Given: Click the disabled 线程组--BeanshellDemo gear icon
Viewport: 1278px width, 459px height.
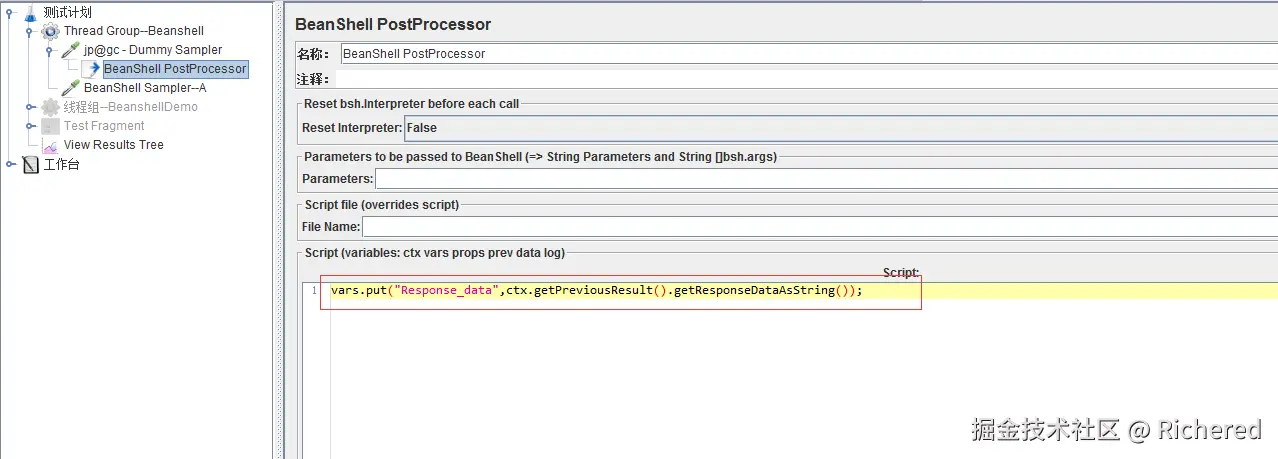Looking at the screenshot, I should 50,107.
